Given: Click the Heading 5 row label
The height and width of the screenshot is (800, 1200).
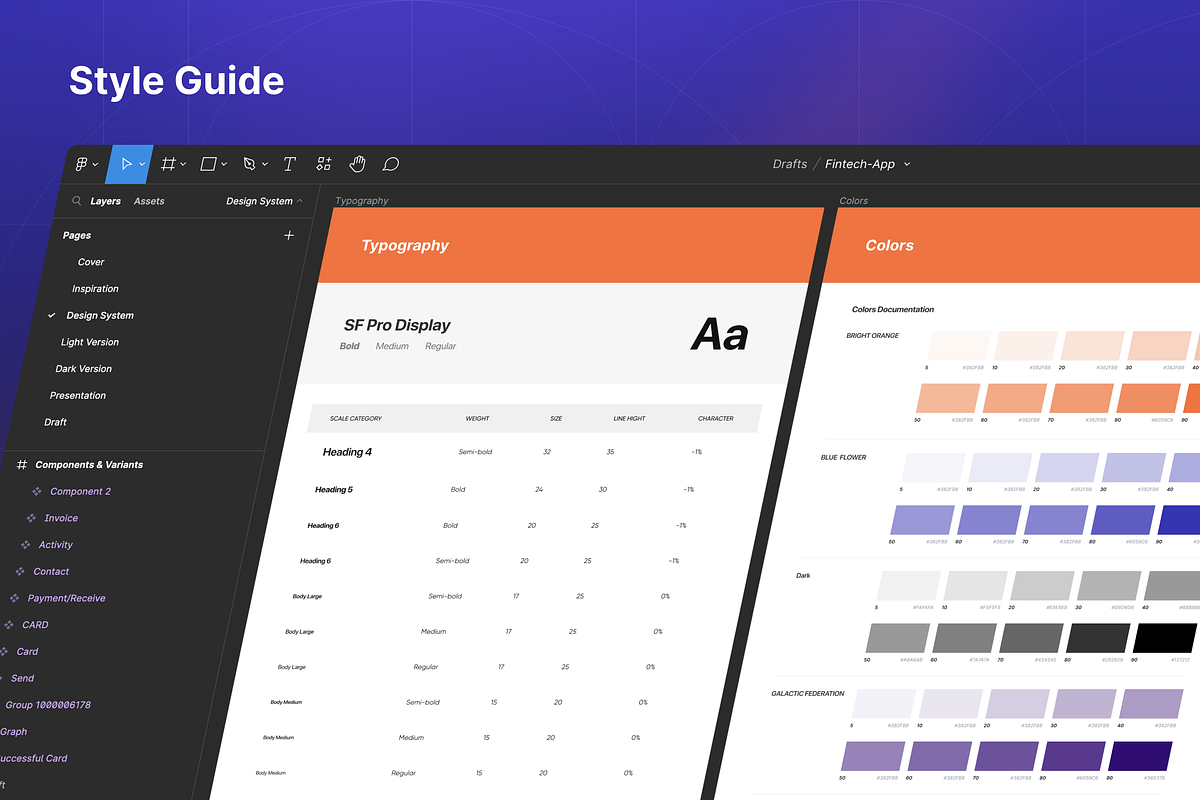Looking at the screenshot, I should (x=334, y=490).
